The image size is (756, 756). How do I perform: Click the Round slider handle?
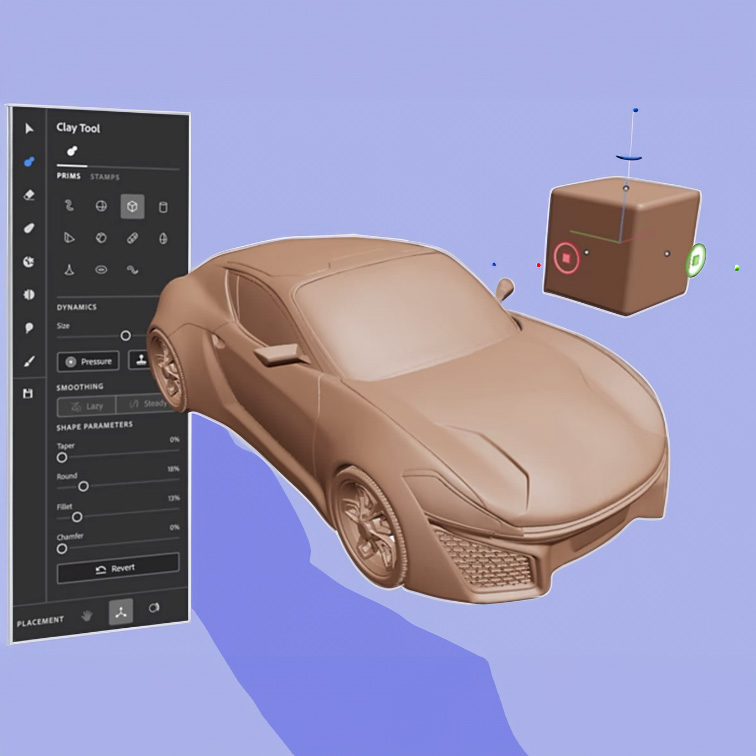point(83,486)
